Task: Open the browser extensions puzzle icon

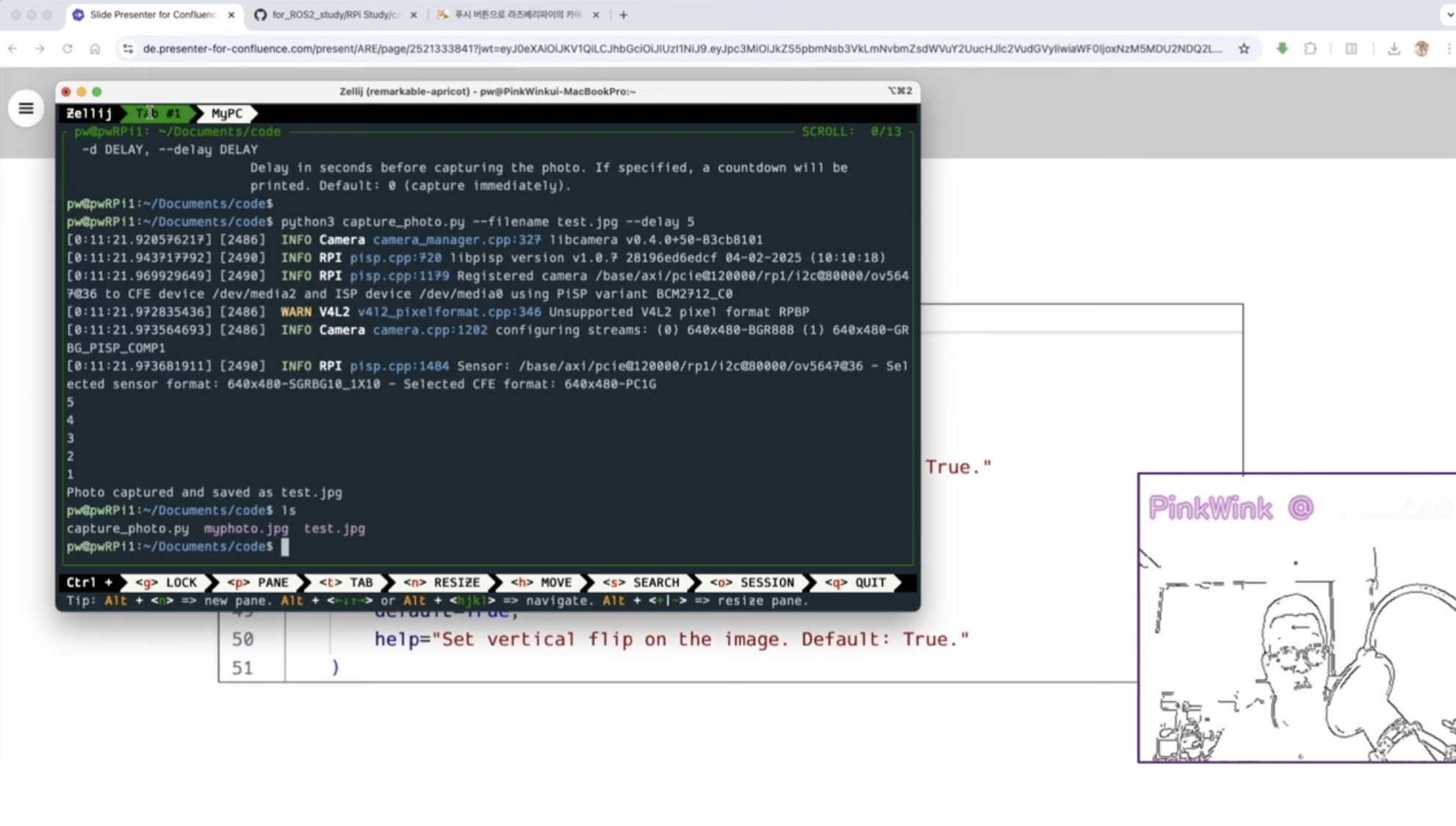Action: point(1310,49)
